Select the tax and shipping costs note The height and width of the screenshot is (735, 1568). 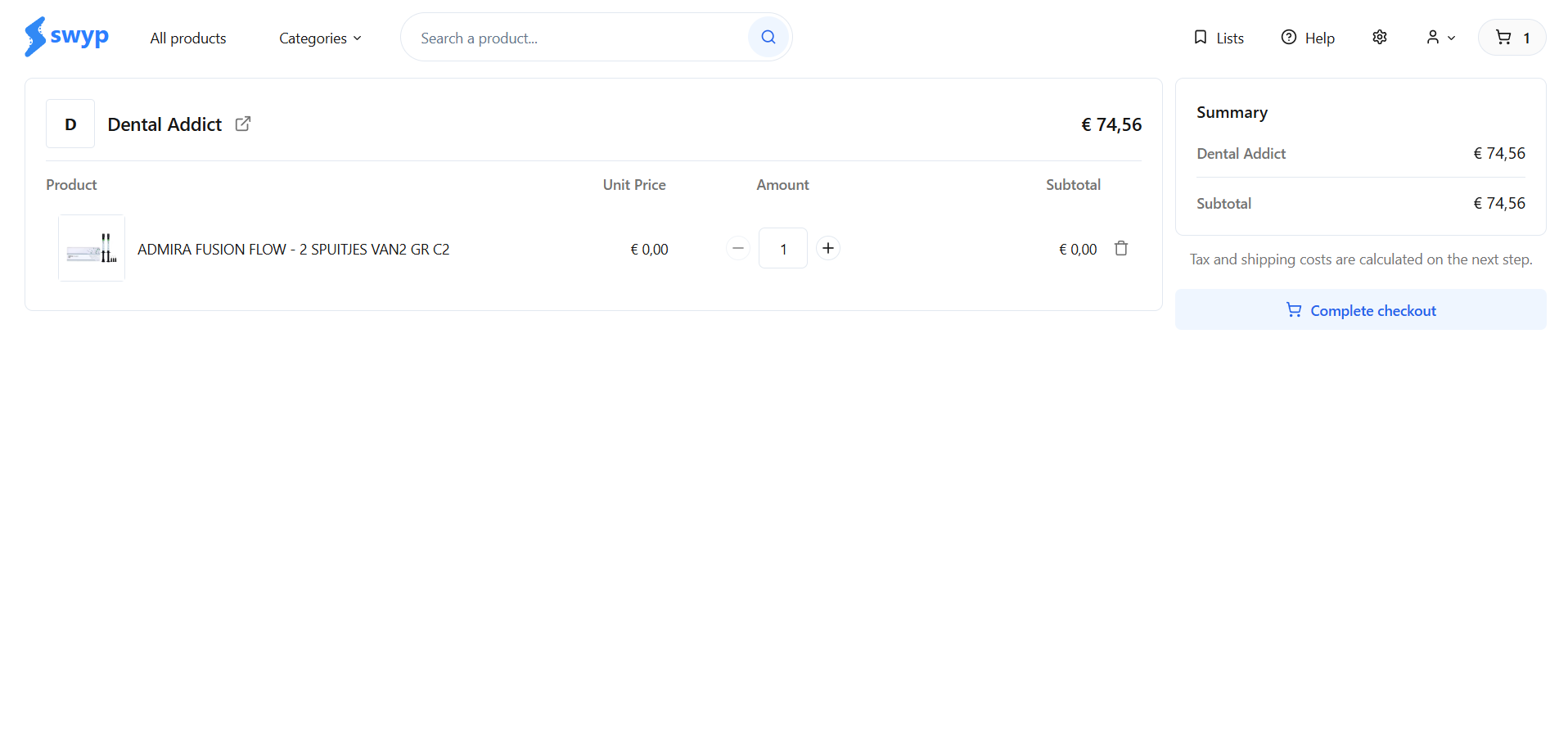(x=1361, y=259)
